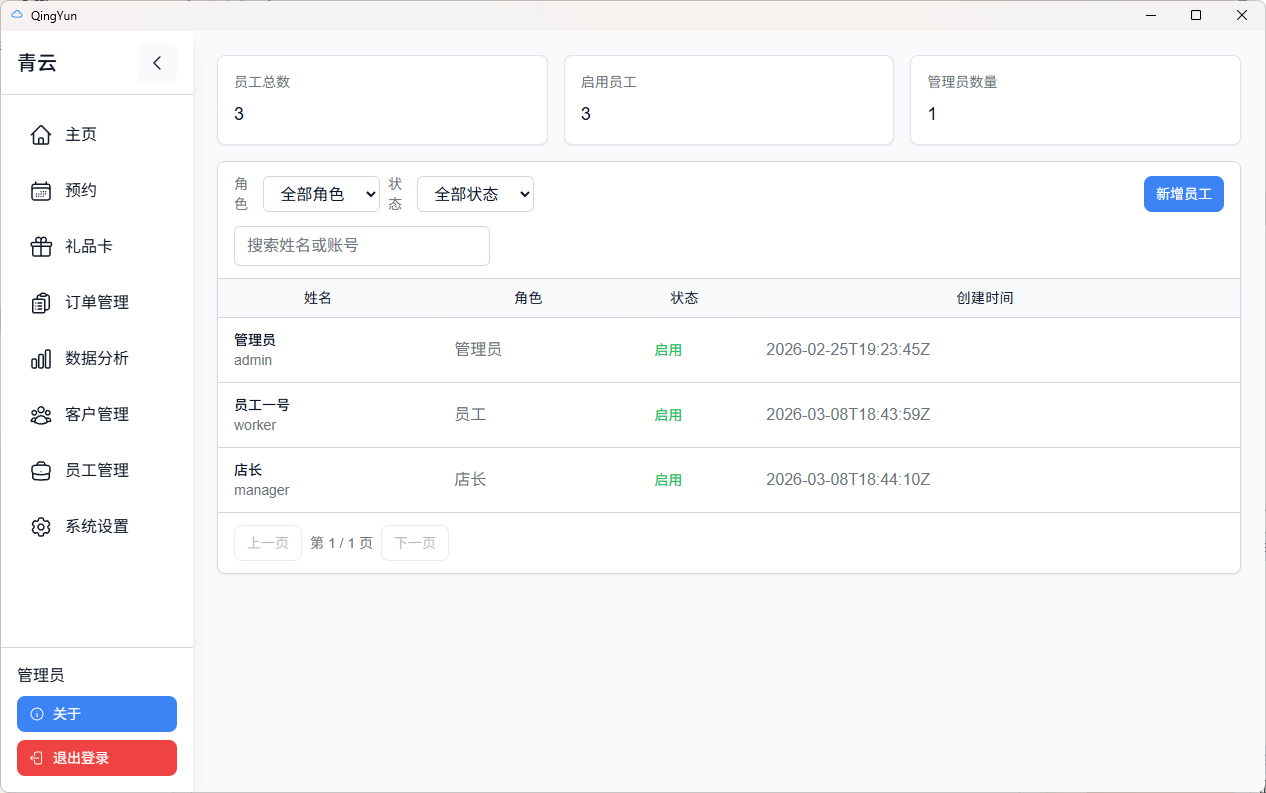Select 客户管理 from the sidebar

coord(97,415)
